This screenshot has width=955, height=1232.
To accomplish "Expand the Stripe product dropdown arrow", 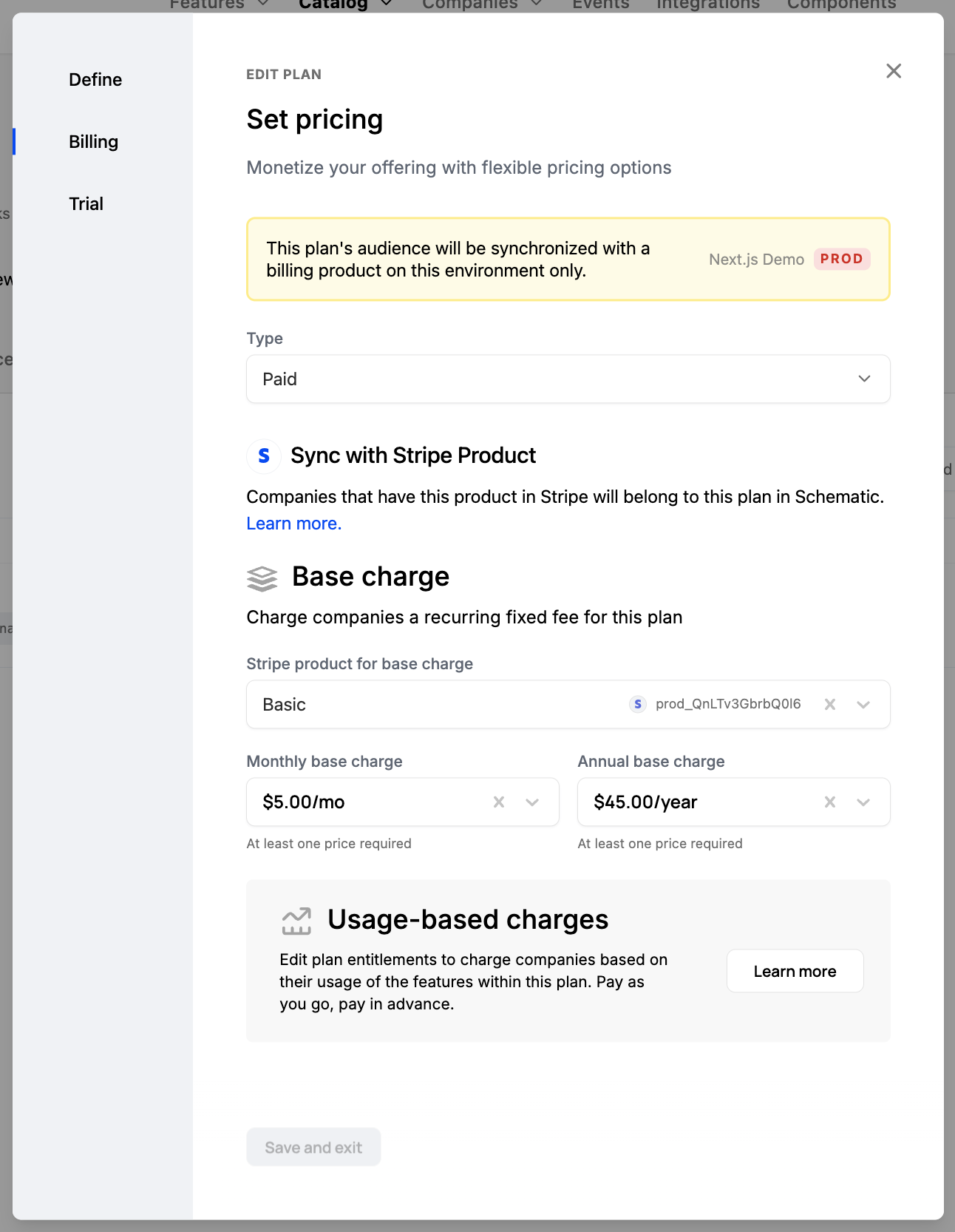I will (863, 705).
